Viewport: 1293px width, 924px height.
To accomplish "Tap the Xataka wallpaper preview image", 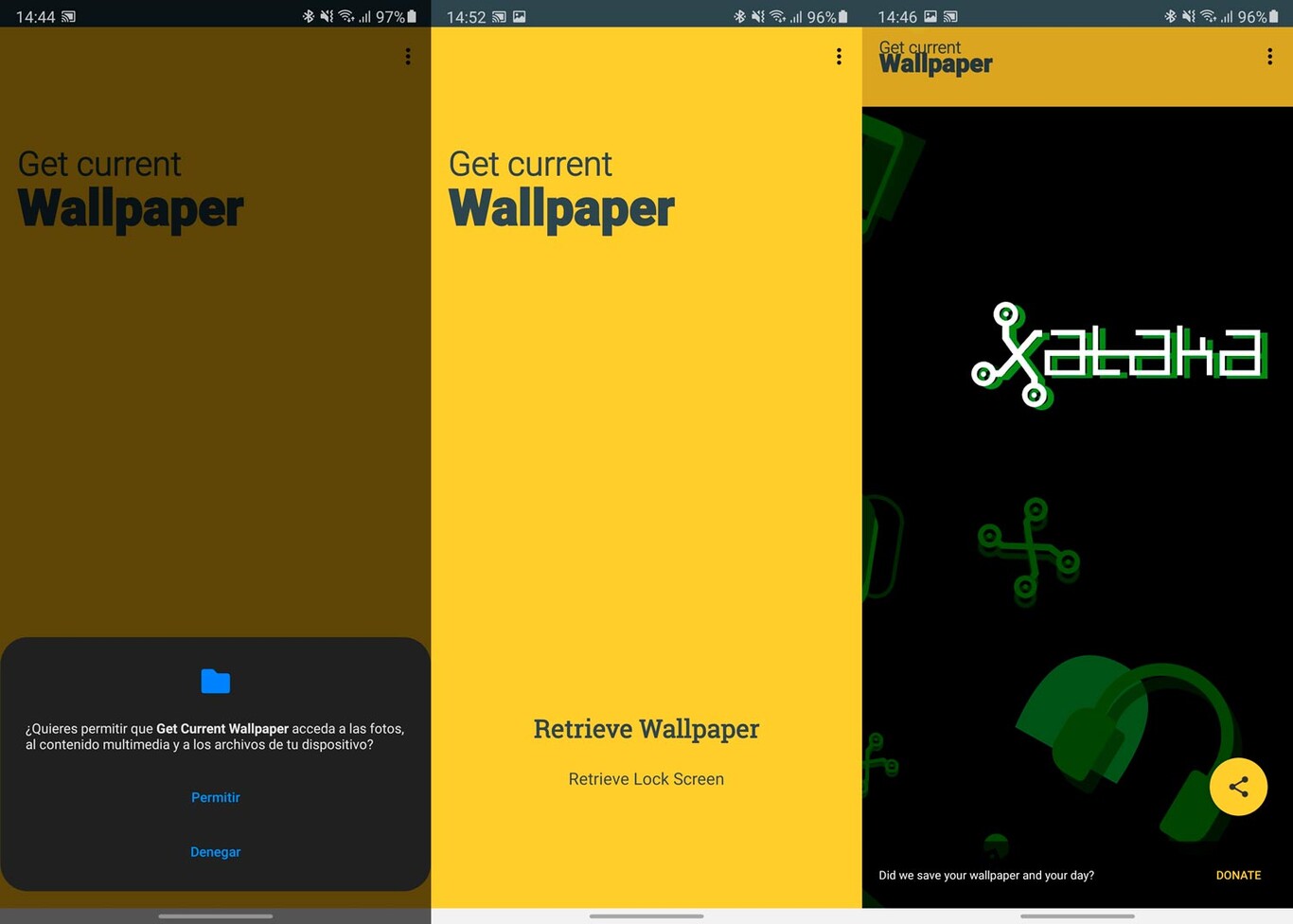I will 1077,473.
